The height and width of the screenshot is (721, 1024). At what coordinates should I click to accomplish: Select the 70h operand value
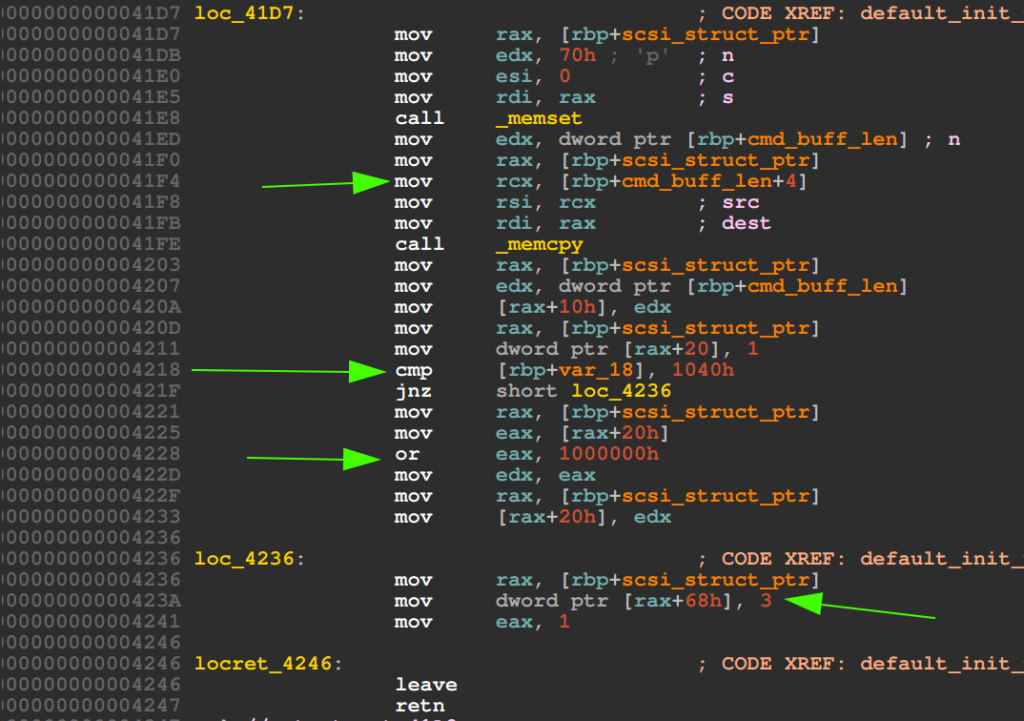tap(577, 56)
